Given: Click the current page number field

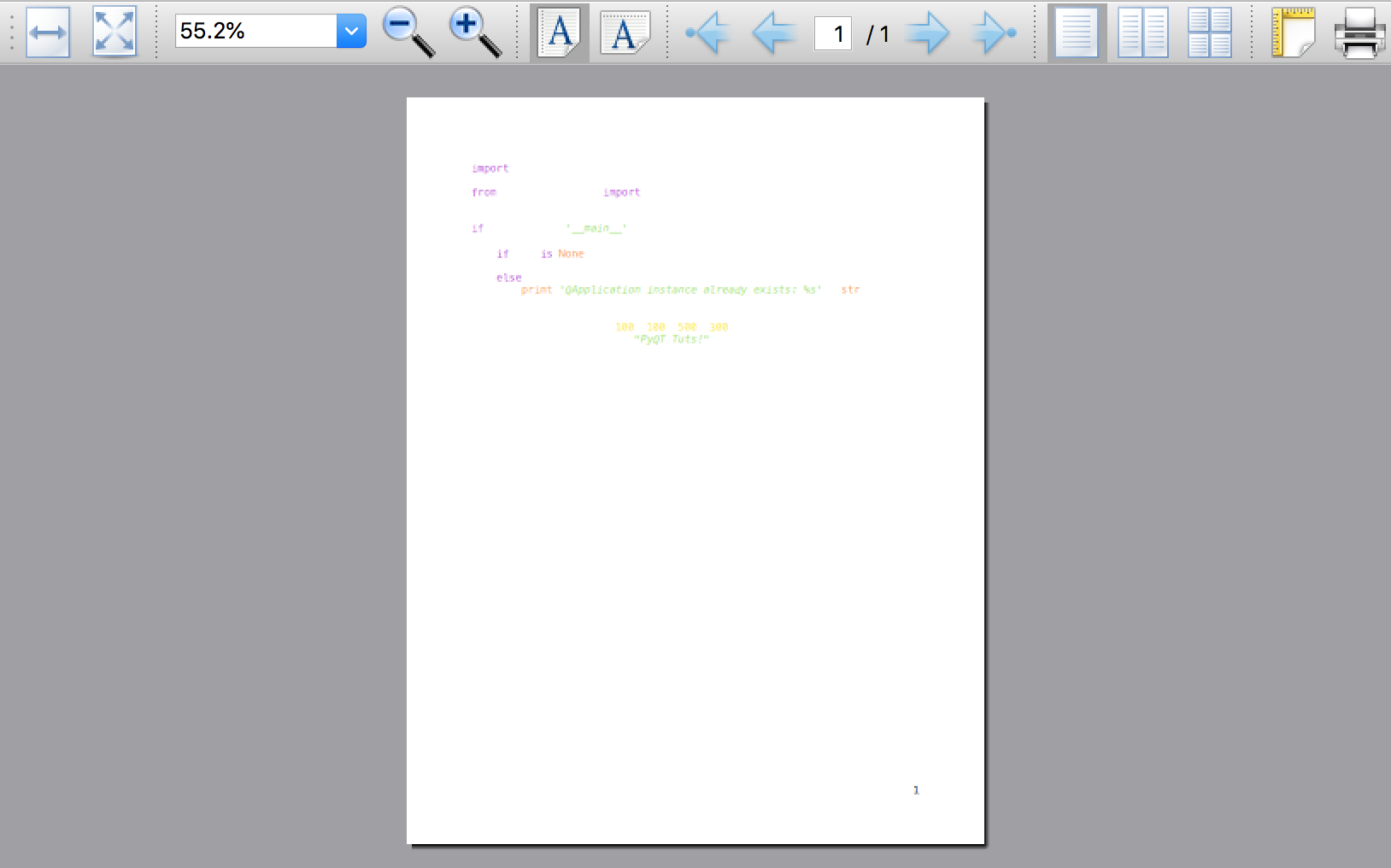Looking at the screenshot, I should (x=833, y=33).
